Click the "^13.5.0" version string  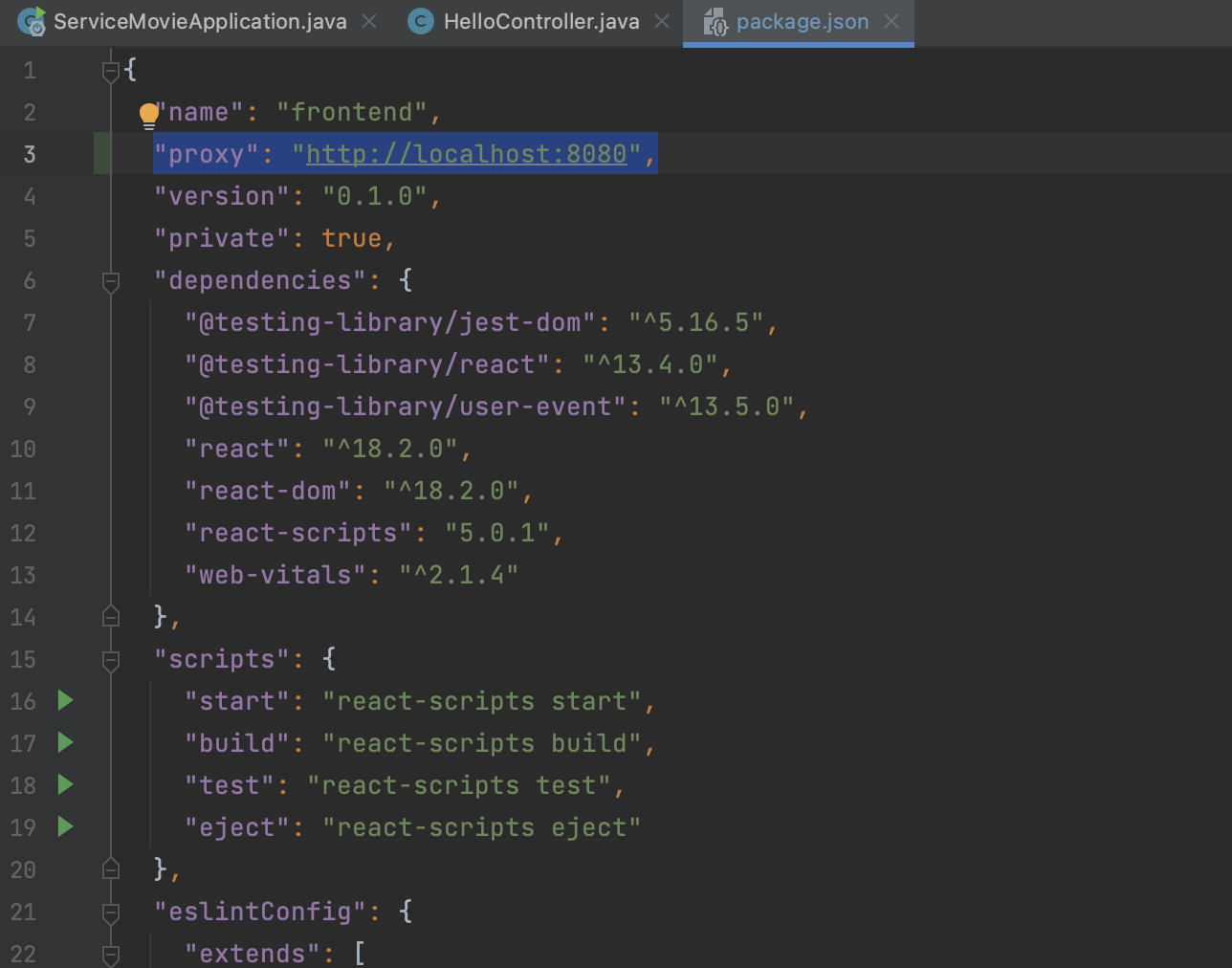point(727,407)
